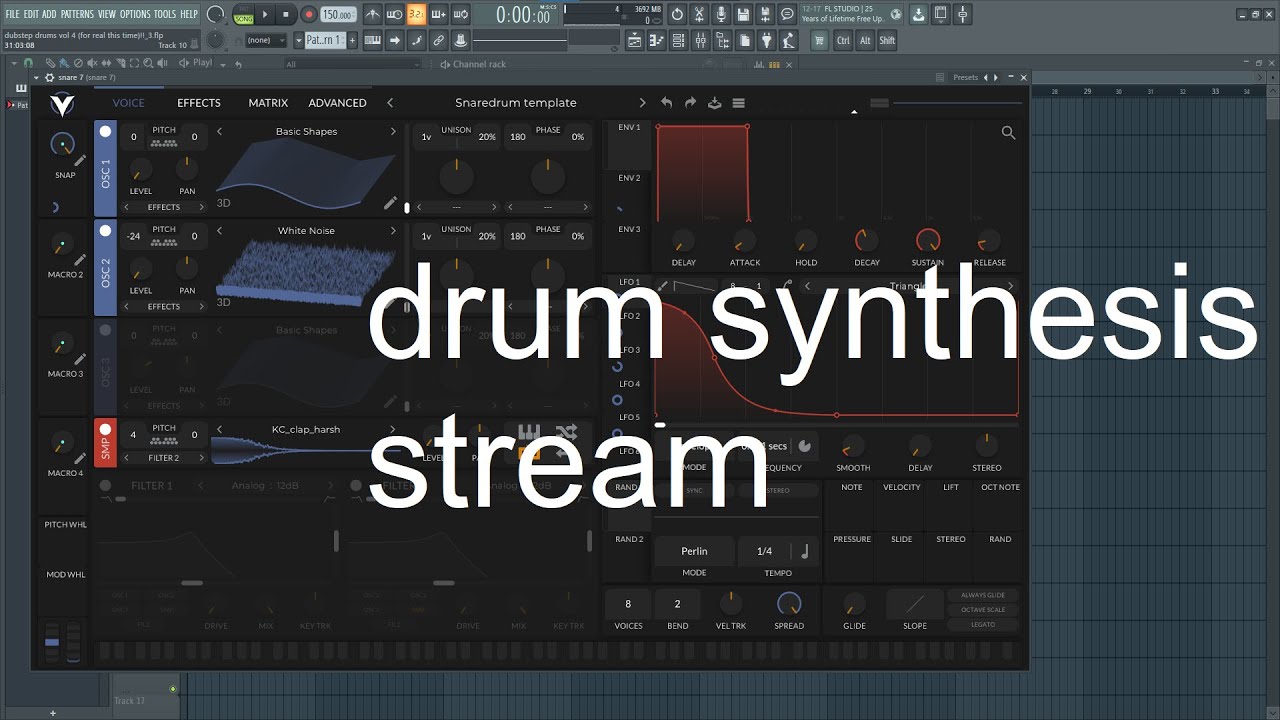Open the PATTERNS menu

tap(77, 14)
